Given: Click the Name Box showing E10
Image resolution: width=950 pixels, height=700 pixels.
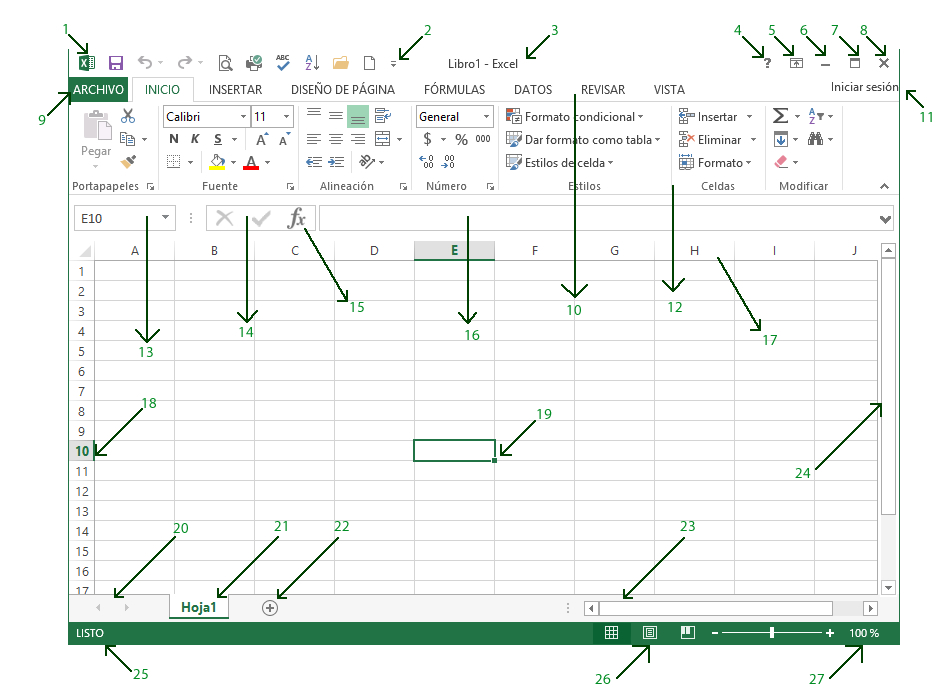Looking at the screenshot, I should 112,218.
